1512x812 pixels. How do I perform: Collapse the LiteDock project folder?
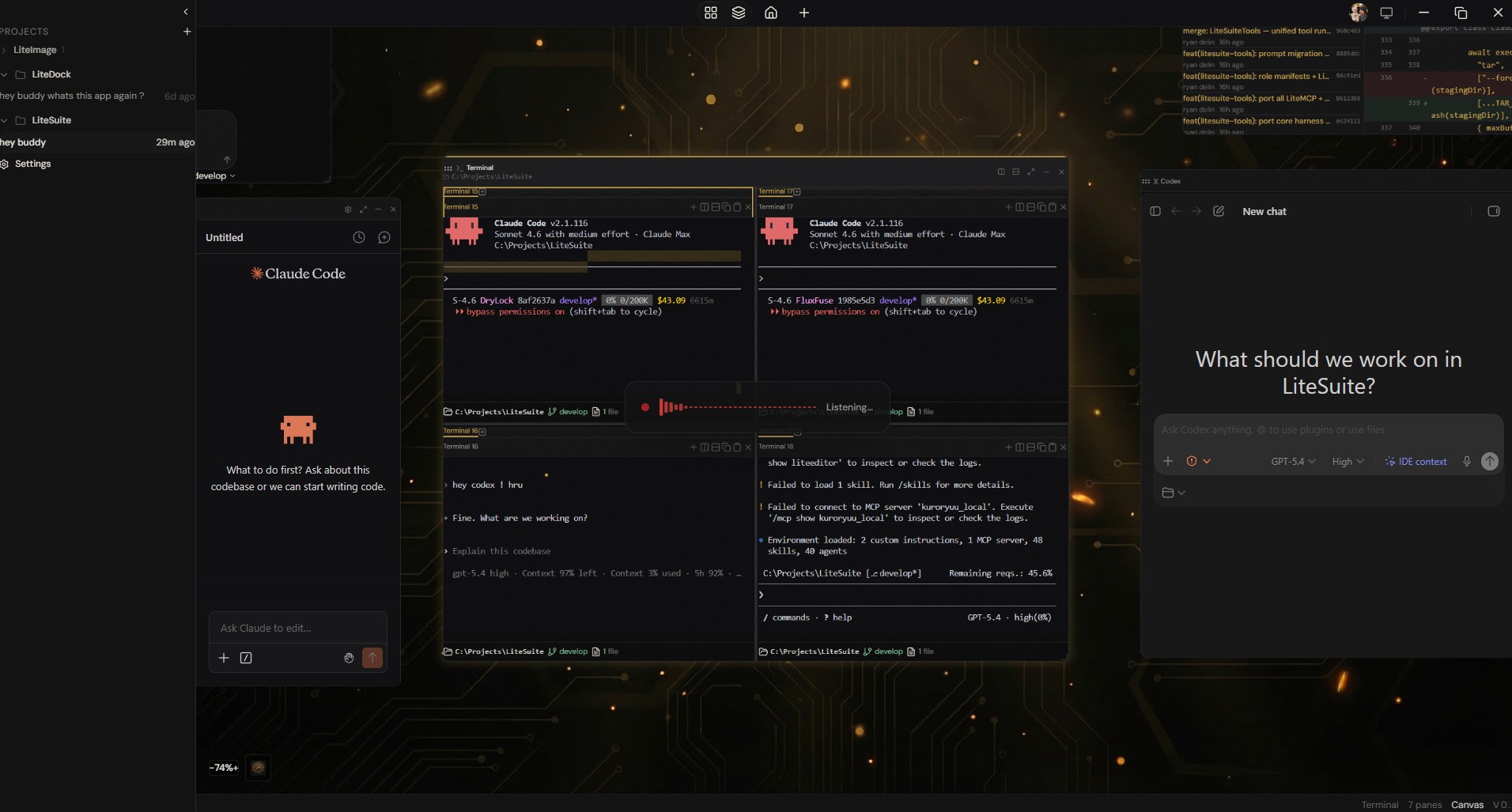[5, 74]
